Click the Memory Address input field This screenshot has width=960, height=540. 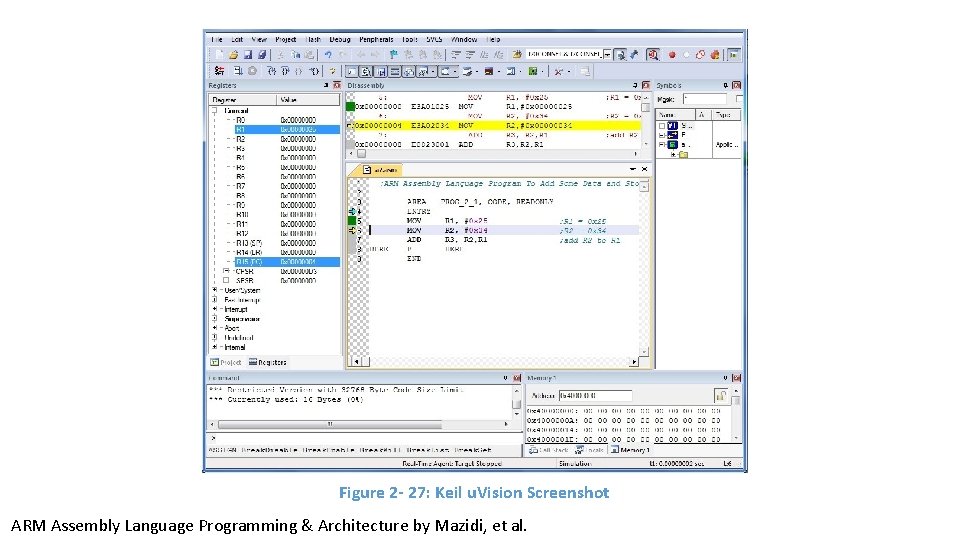[594, 396]
